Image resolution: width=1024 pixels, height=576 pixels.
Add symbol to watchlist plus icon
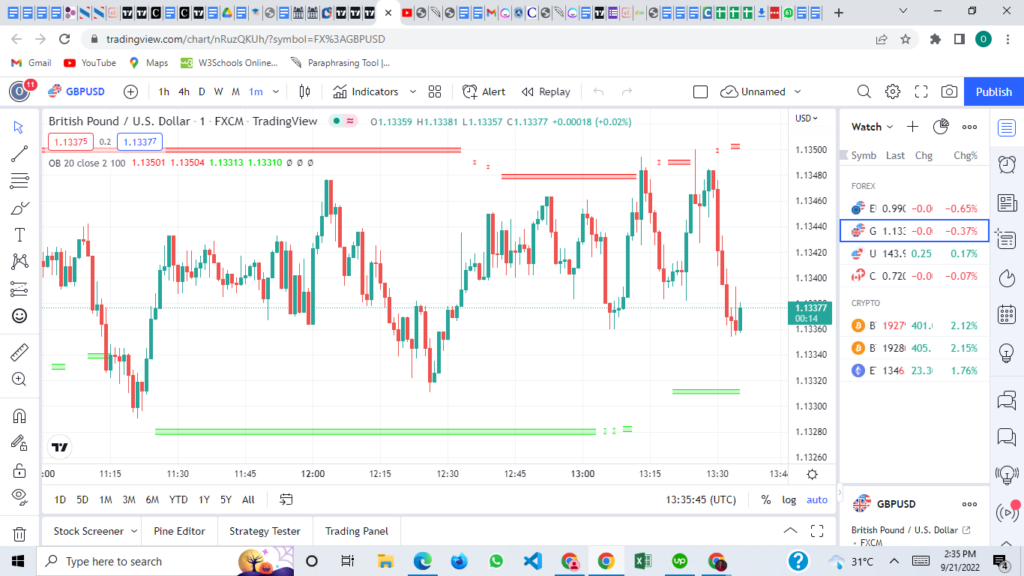912,127
